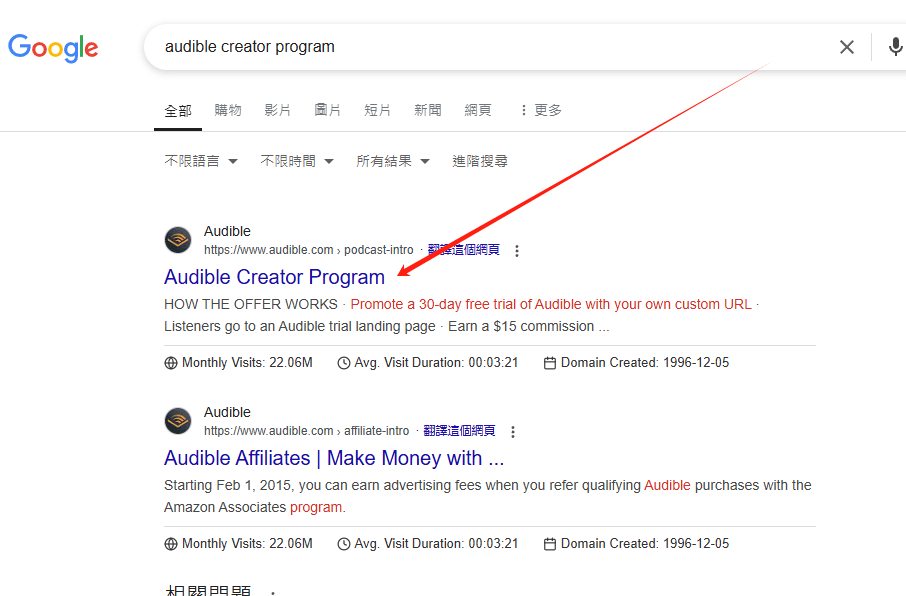The width and height of the screenshot is (906, 596).
Task: Click the audible.com affiliate-intro URL
Action: point(306,431)
